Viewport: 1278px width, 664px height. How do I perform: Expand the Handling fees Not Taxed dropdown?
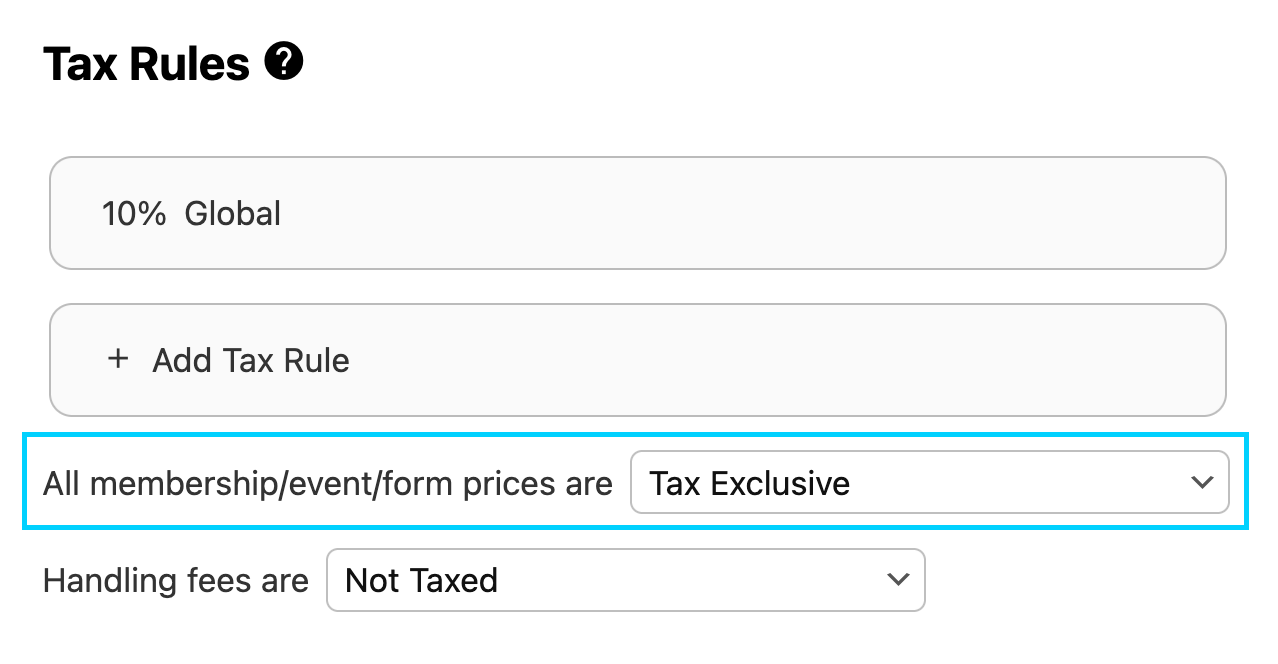click(625, 580)
